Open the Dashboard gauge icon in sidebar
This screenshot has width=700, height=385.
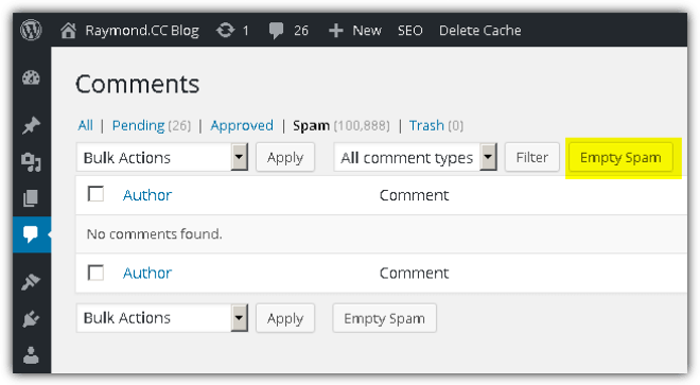[x=31, y=78]
